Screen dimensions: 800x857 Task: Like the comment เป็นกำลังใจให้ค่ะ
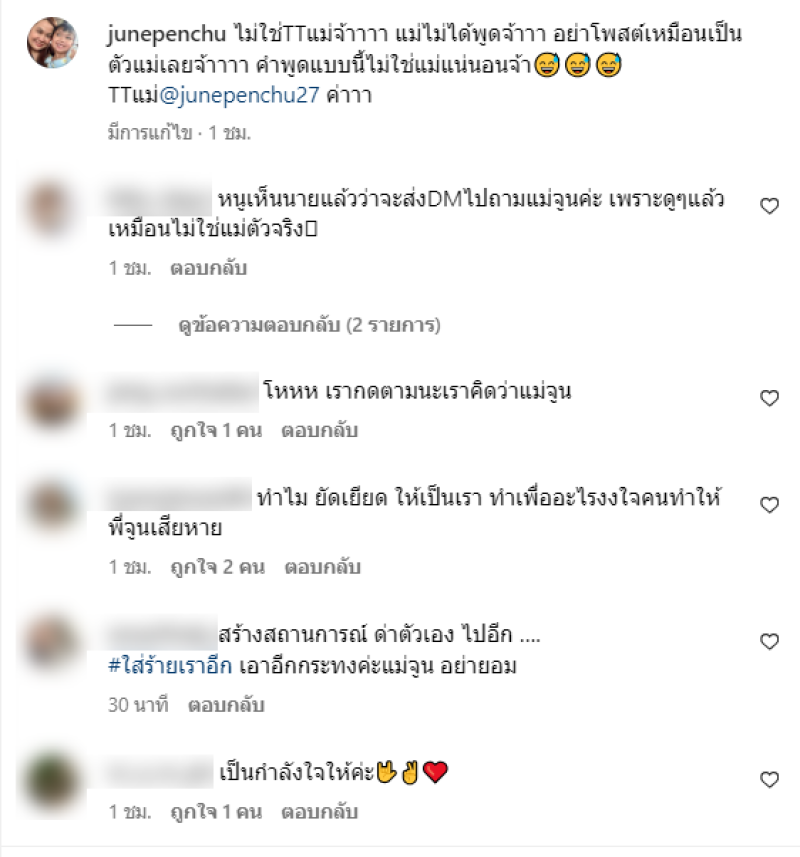(x=769, y=779)
